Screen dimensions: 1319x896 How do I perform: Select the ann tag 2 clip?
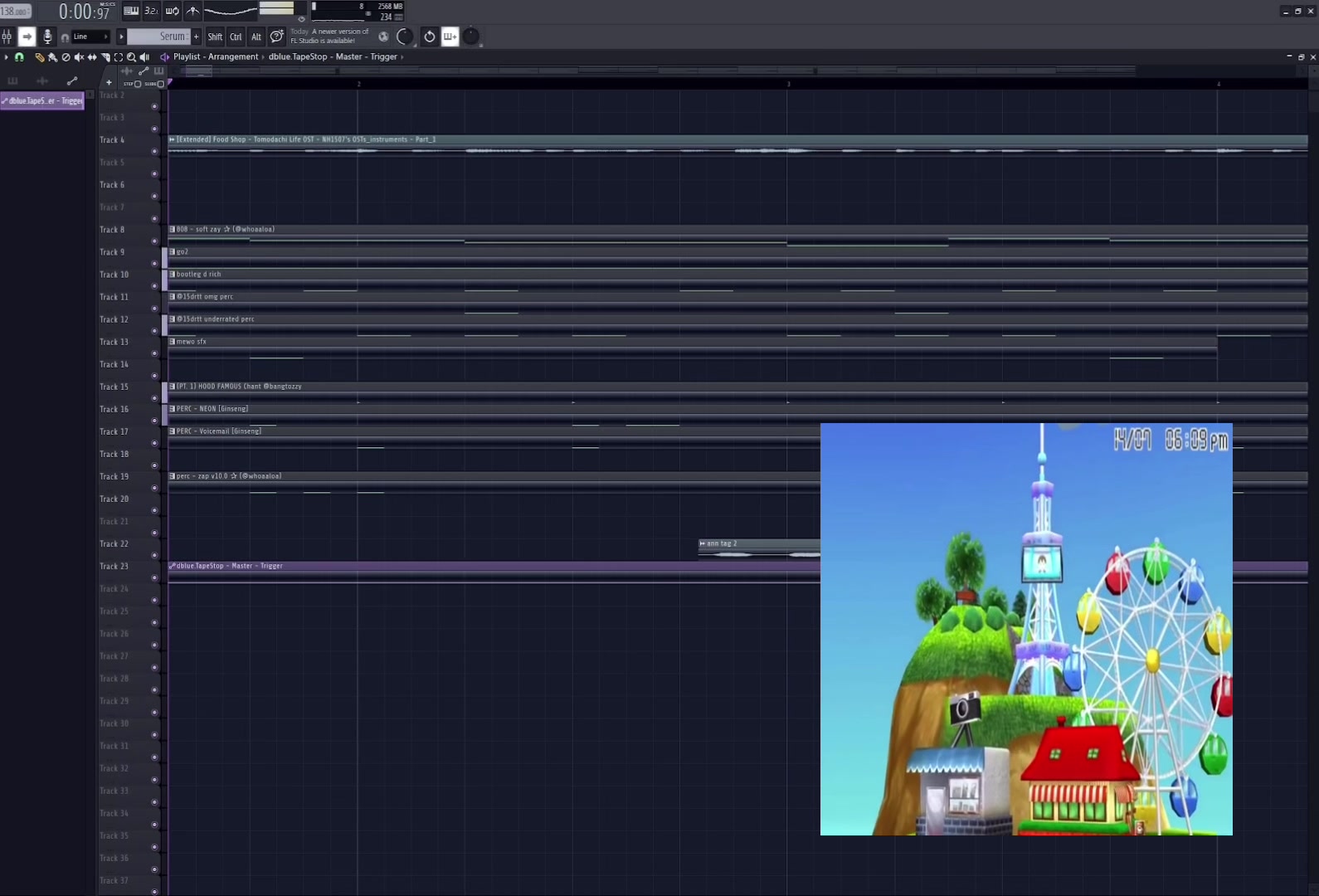759,548
